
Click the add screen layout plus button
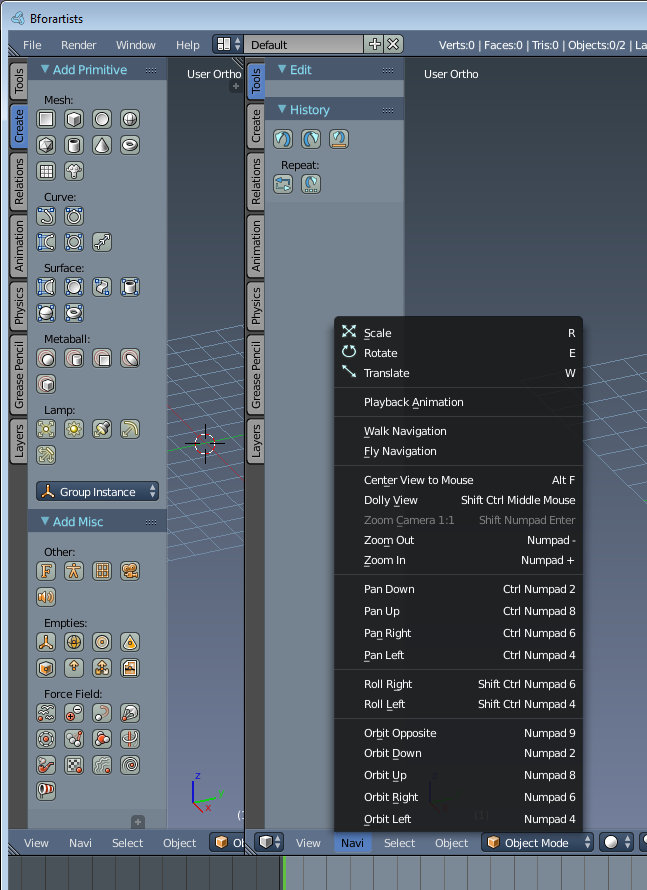[375, 44]
